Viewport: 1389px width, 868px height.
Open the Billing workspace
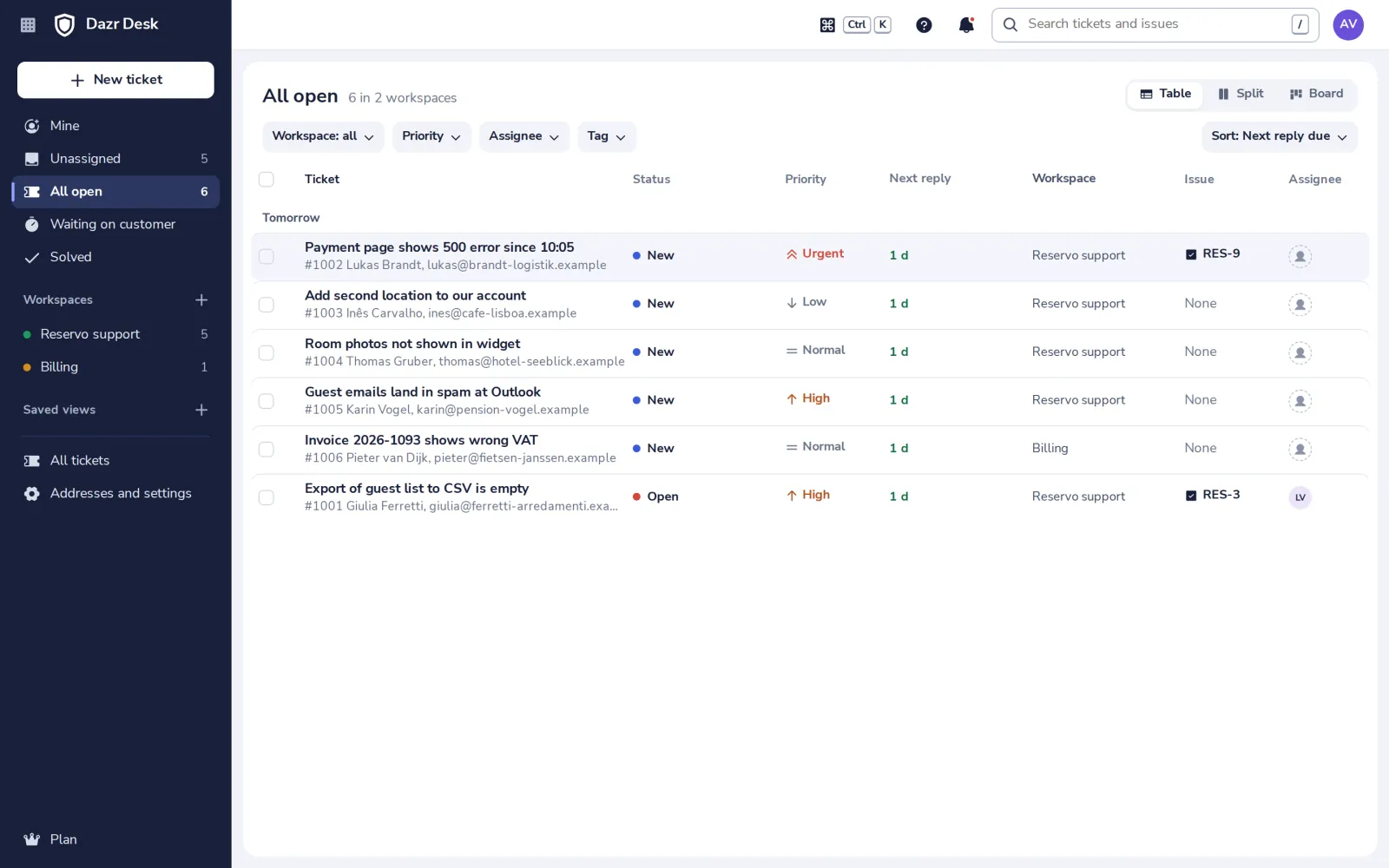(x=115, y=367)
